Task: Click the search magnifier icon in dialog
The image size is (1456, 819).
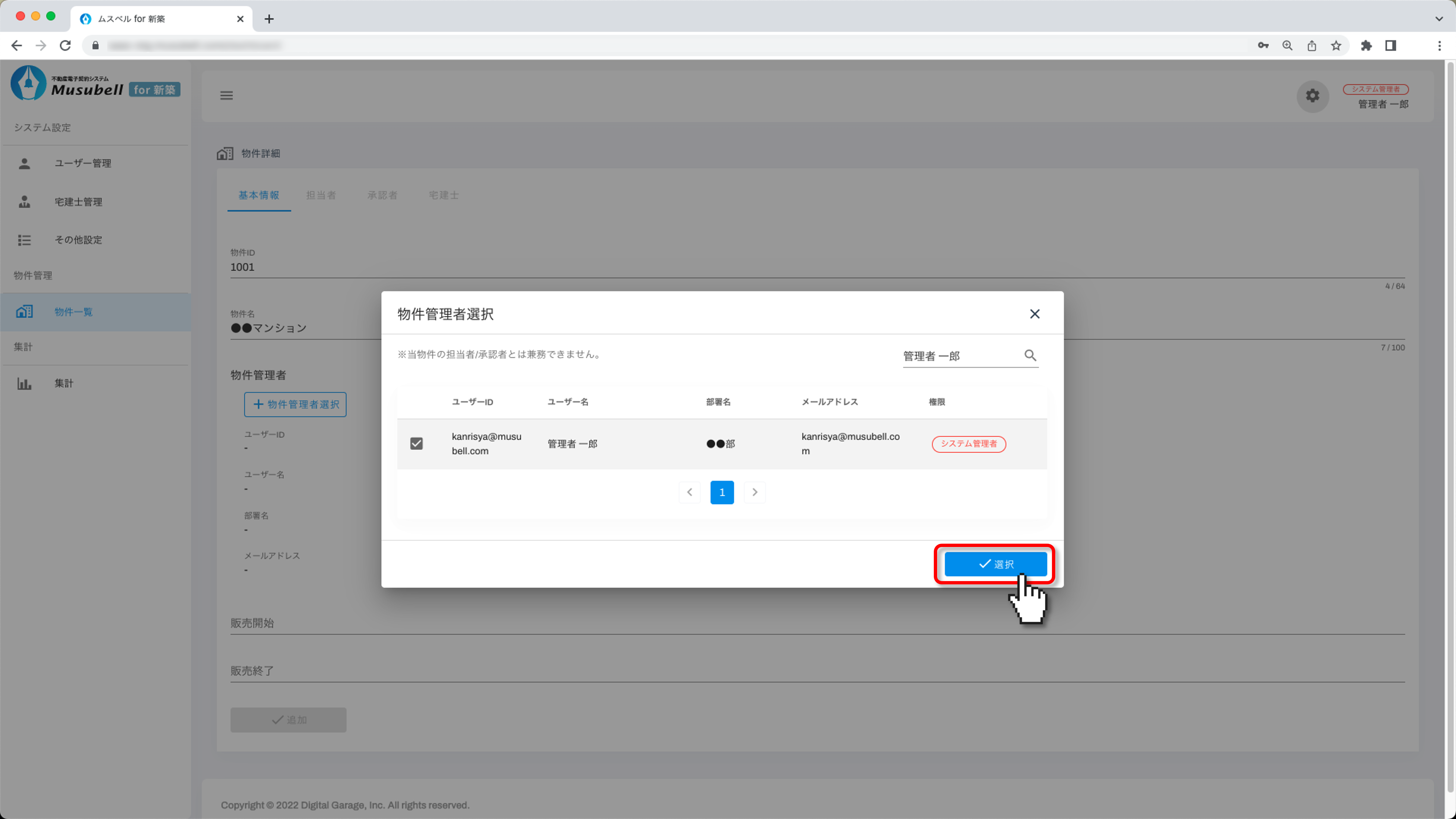Action: pyautogui.click(x=1030, y=355)
